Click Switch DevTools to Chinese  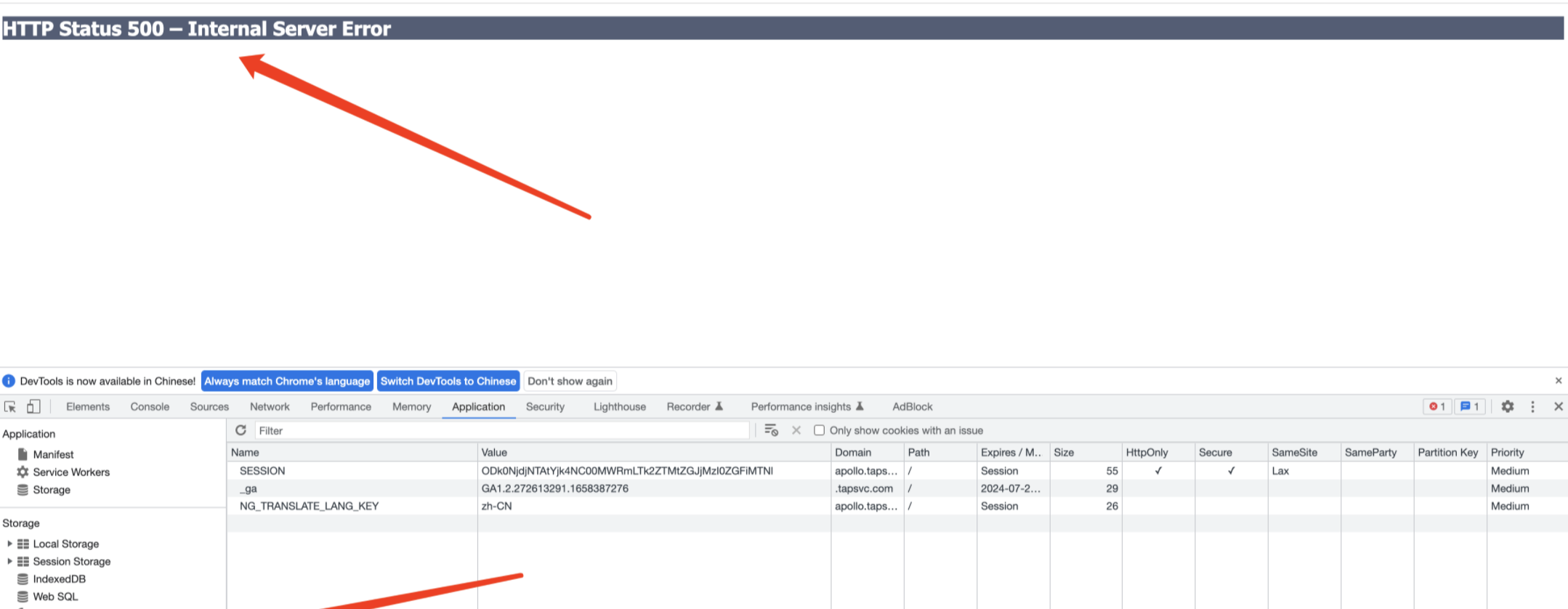click(448, 381)
